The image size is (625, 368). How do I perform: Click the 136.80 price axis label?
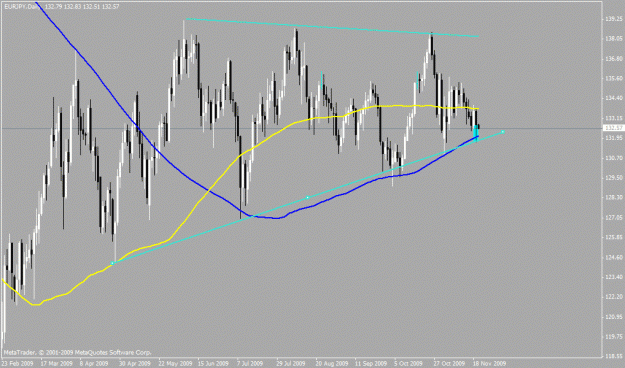tap(614, 59)
